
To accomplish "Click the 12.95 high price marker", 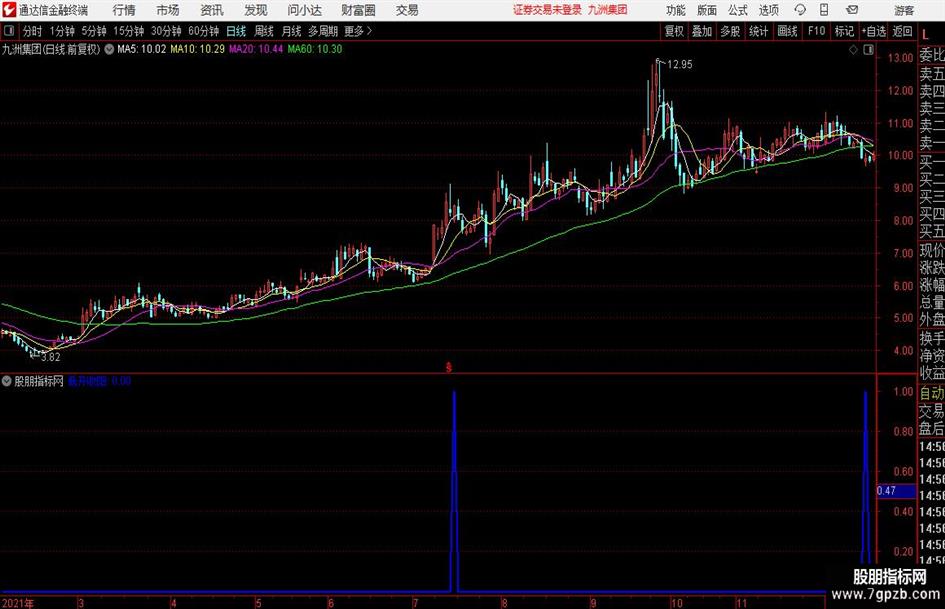I will (680, 65).
